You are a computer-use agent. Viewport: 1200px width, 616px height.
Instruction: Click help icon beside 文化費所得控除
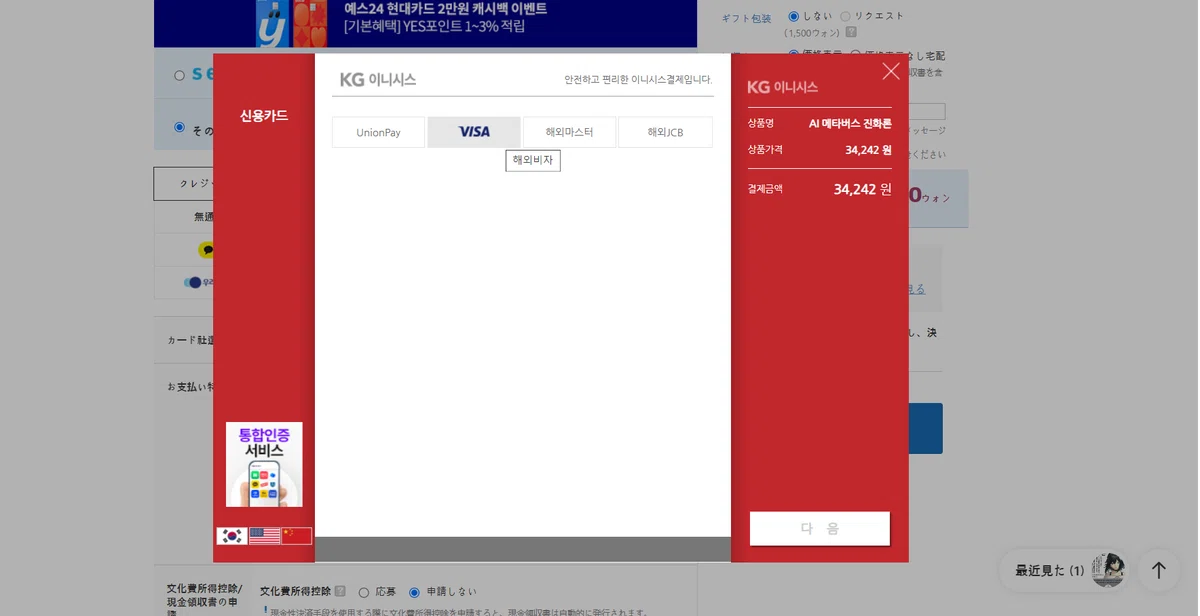click(x=340, y=591)
